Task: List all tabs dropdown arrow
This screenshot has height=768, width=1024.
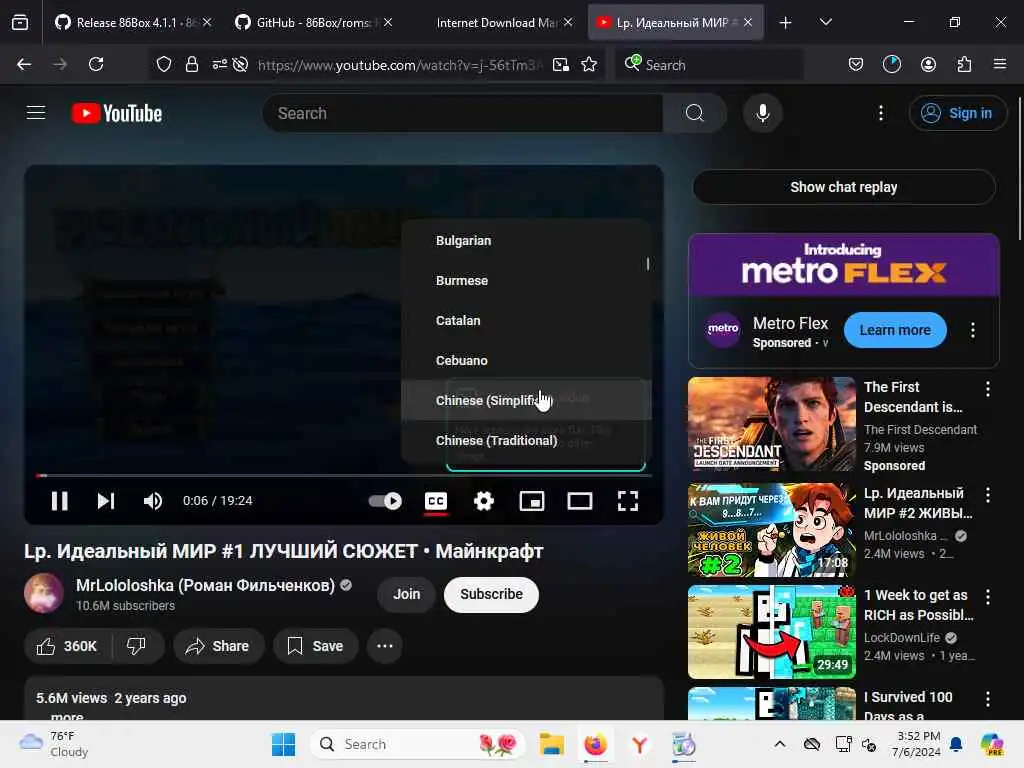Action: point(825,23)
